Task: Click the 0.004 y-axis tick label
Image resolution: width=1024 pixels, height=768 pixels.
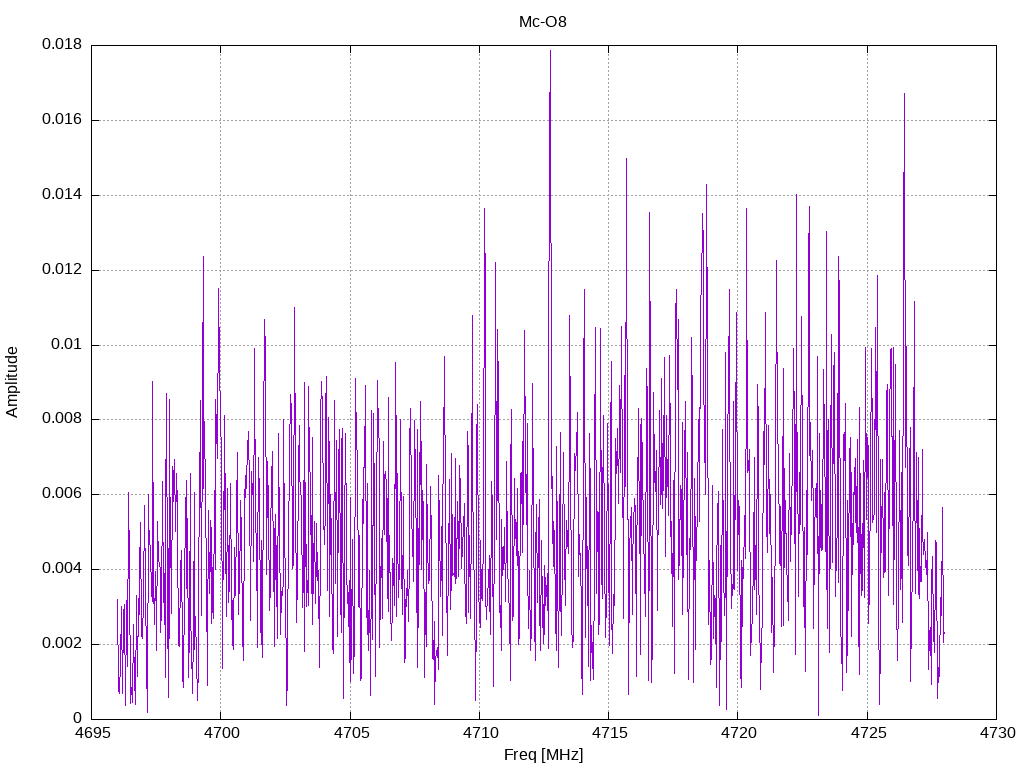Action: pyautogui.click(x=62, y=569)
